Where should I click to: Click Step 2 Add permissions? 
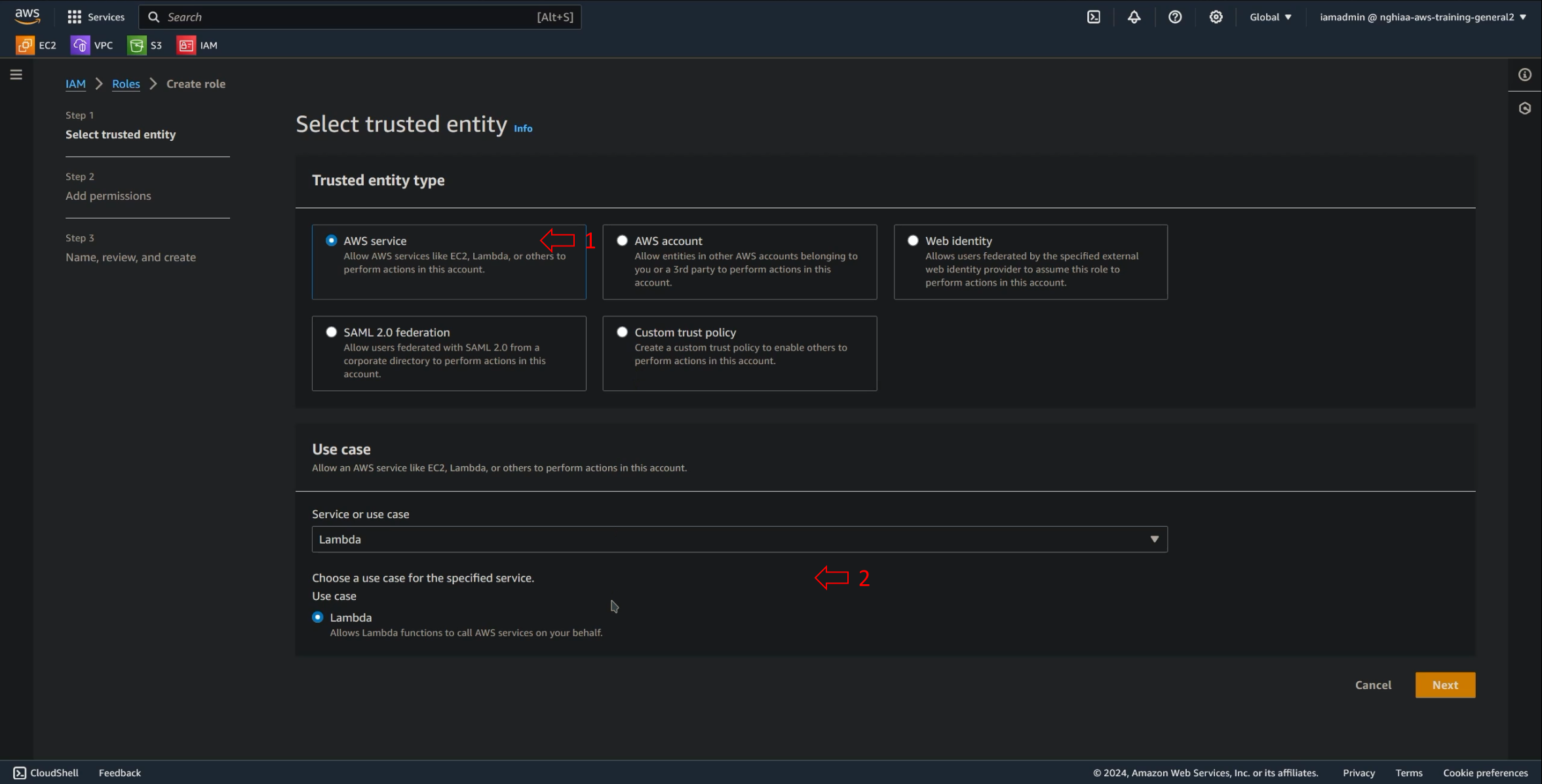click(x=108, y=196)
